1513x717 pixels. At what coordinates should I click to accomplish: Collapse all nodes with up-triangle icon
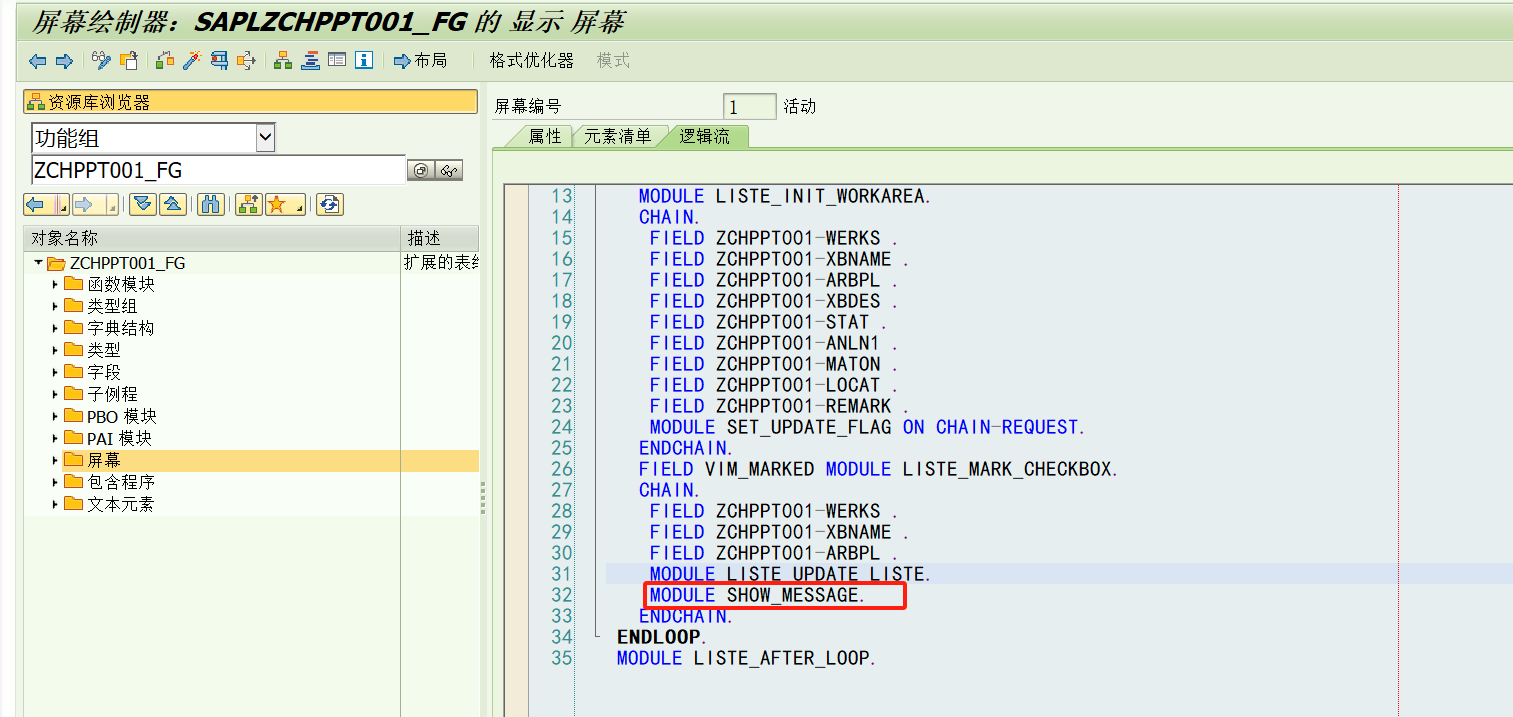click(x=172, y=205)
